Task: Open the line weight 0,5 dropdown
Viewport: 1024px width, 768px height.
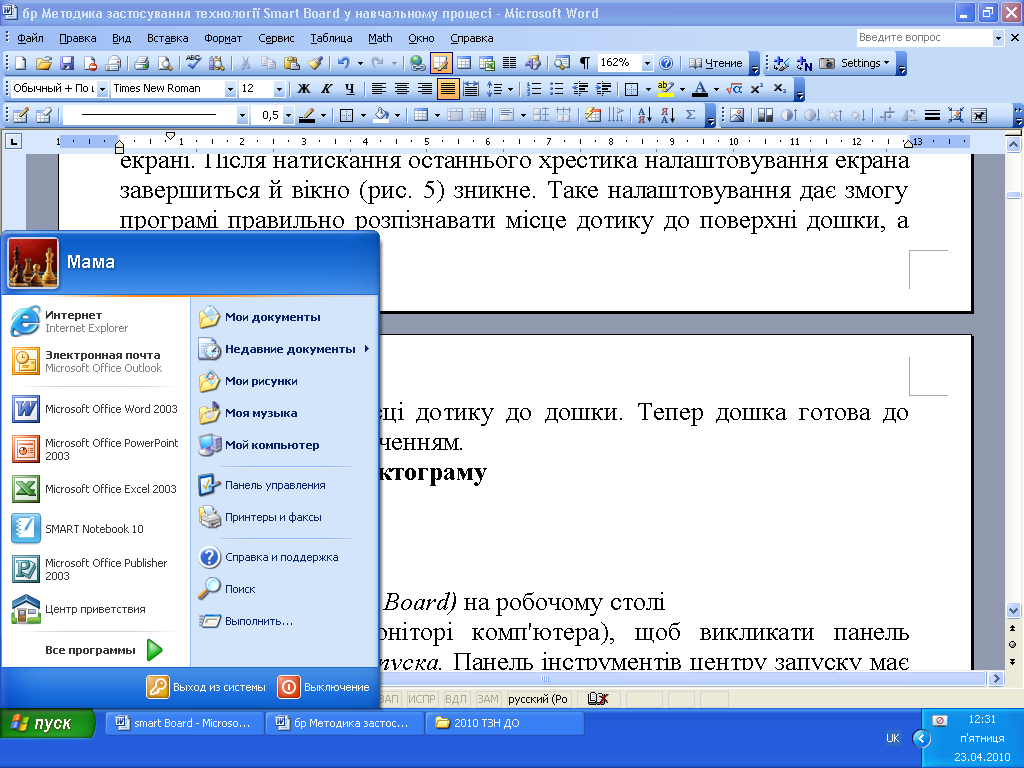Action: click(288, 116)
